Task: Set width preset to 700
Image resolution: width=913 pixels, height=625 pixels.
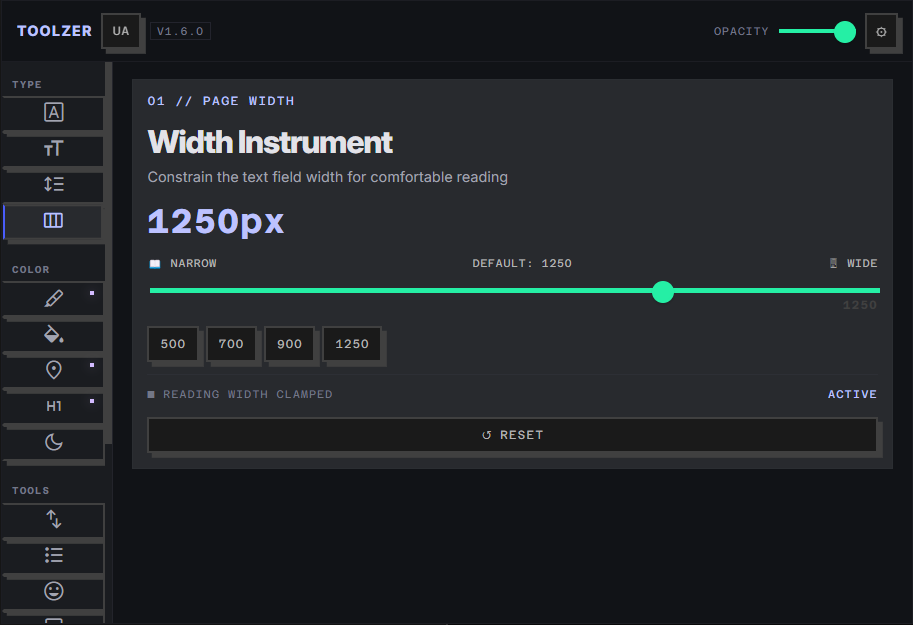Action: [231, 344]
